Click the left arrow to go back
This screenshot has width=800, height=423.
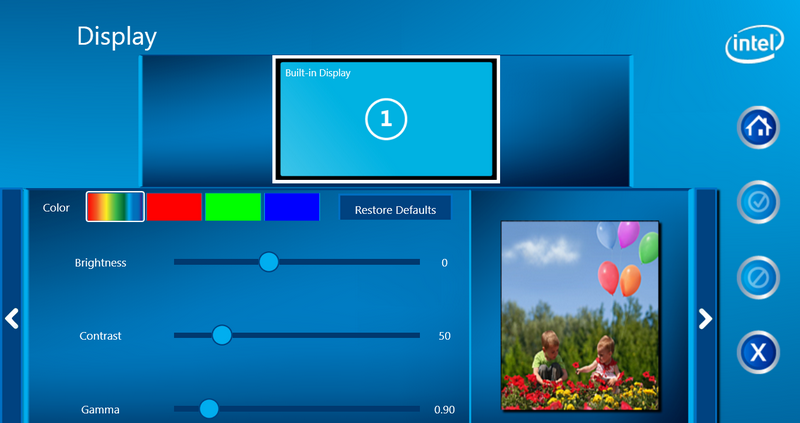tap(12, 319)
